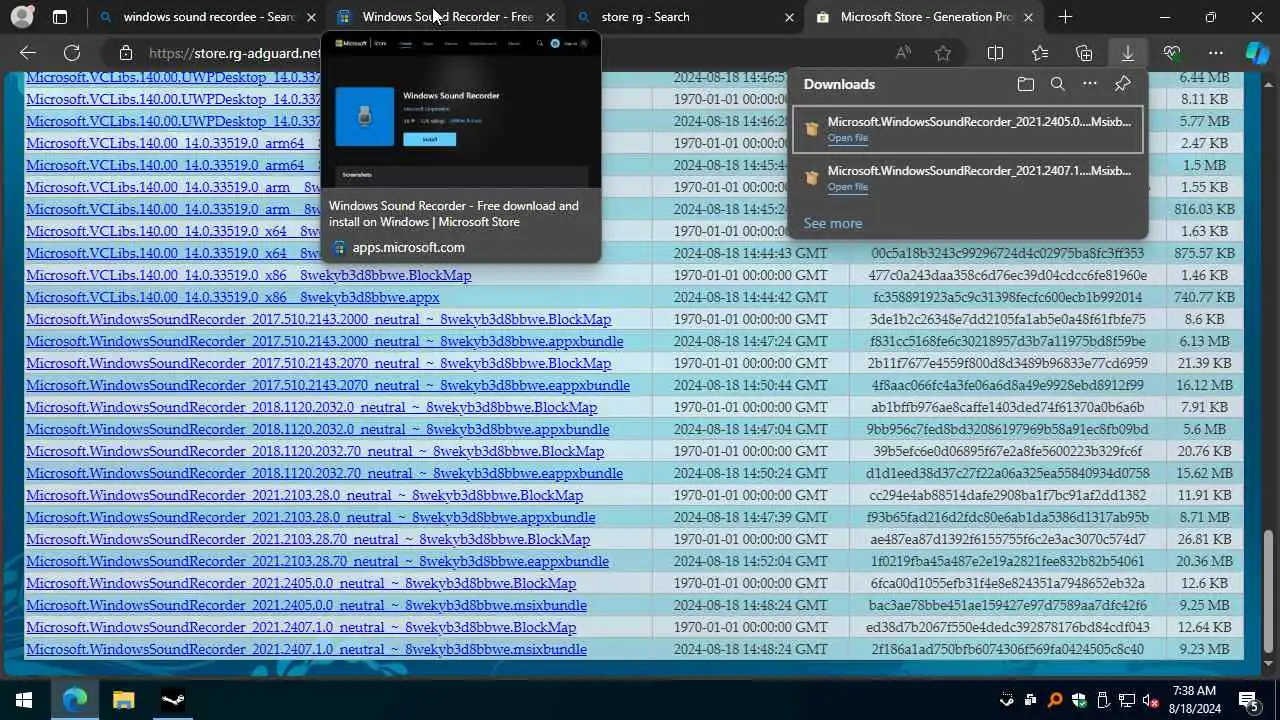1280x720 pixels.
Task: Open Browser essentials heart icon
Action: click(1172, 53)
